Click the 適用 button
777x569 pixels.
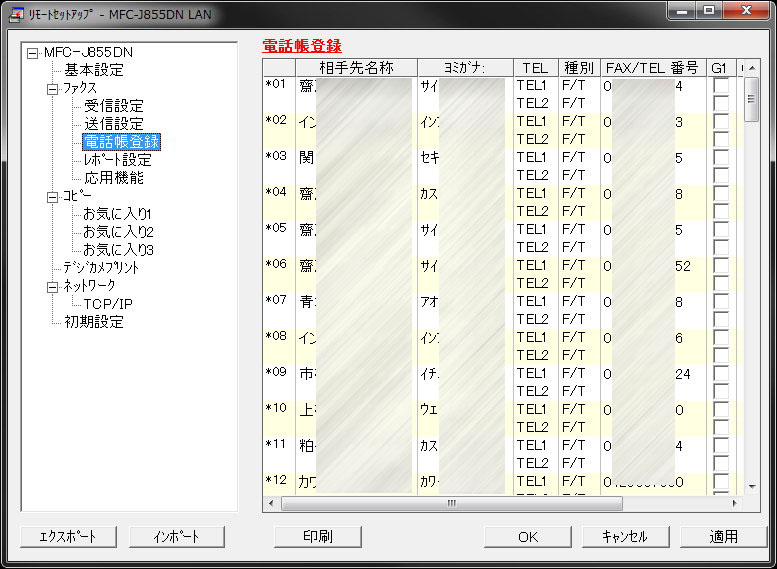pos(723,537)
